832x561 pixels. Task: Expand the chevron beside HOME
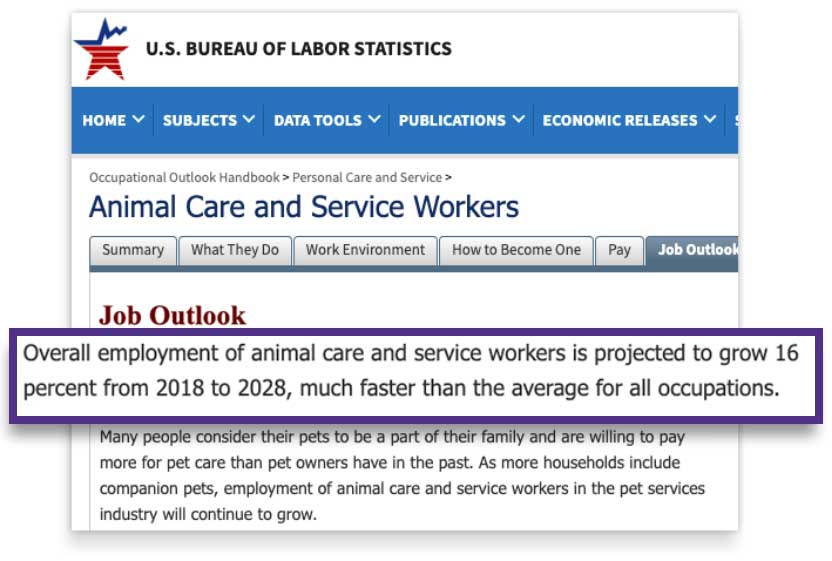138,120
